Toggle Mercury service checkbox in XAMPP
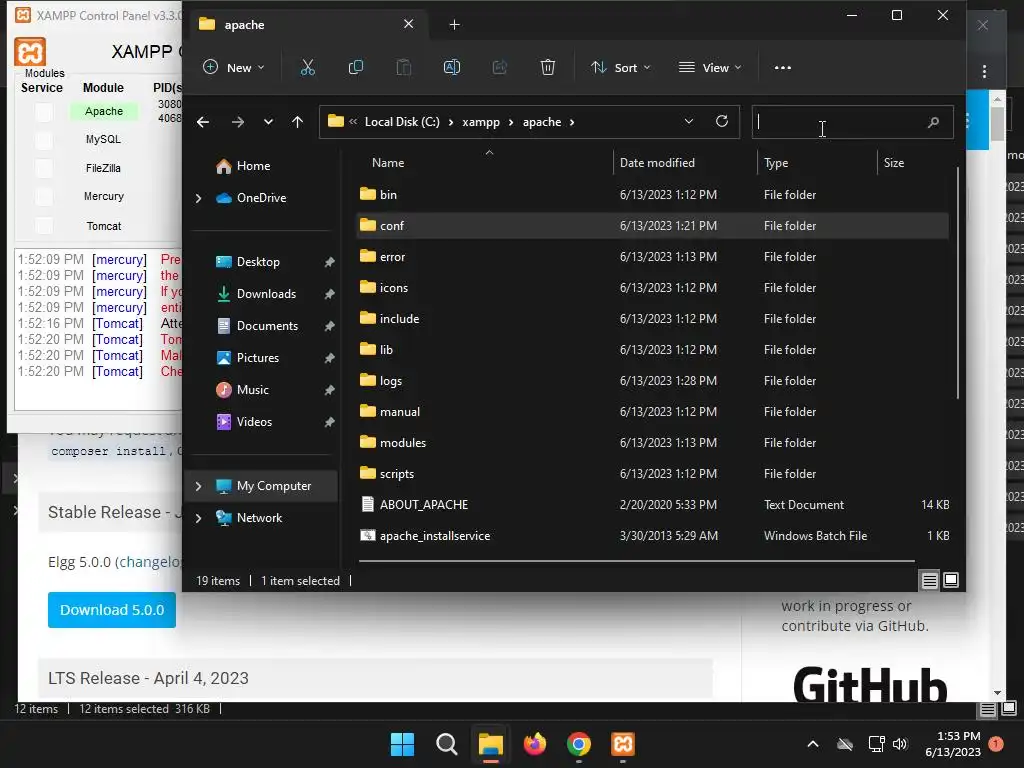1024x768 pixels. click(44, 197)
